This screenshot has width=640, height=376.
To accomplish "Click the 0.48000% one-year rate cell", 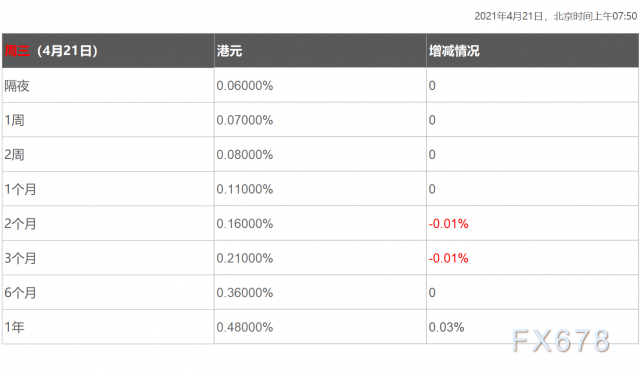I will click(244, 327).
